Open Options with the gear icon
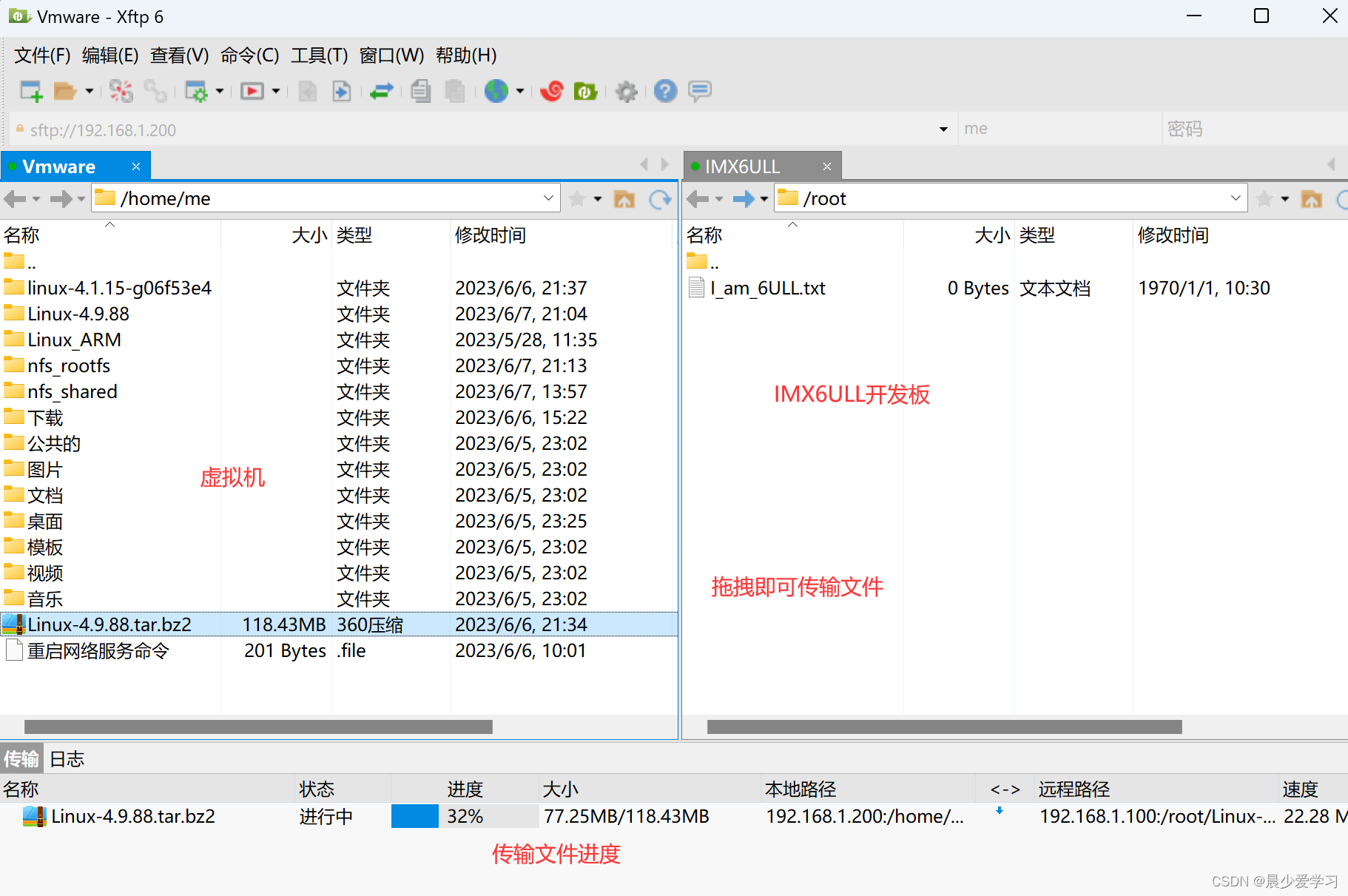1348x896 pixels. tap(627, 91)
